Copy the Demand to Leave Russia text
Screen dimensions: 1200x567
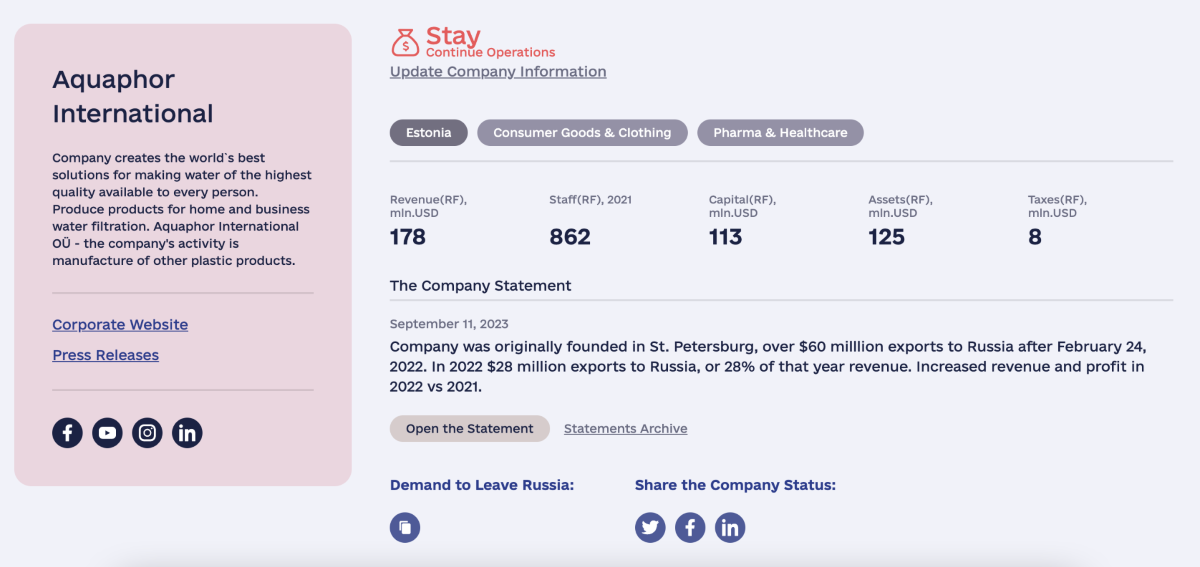click(405, 527)
